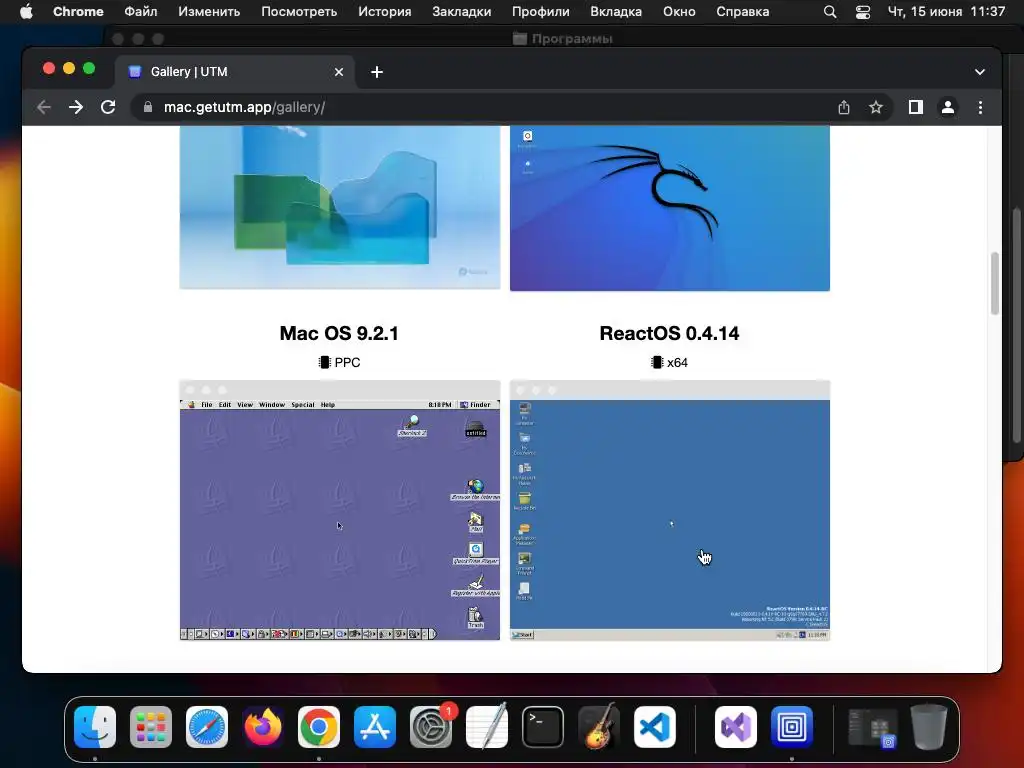Click the Mac OS 9.2.1 heading
This screenshot has height=768, width=1024.
click(x=339, y=333)
